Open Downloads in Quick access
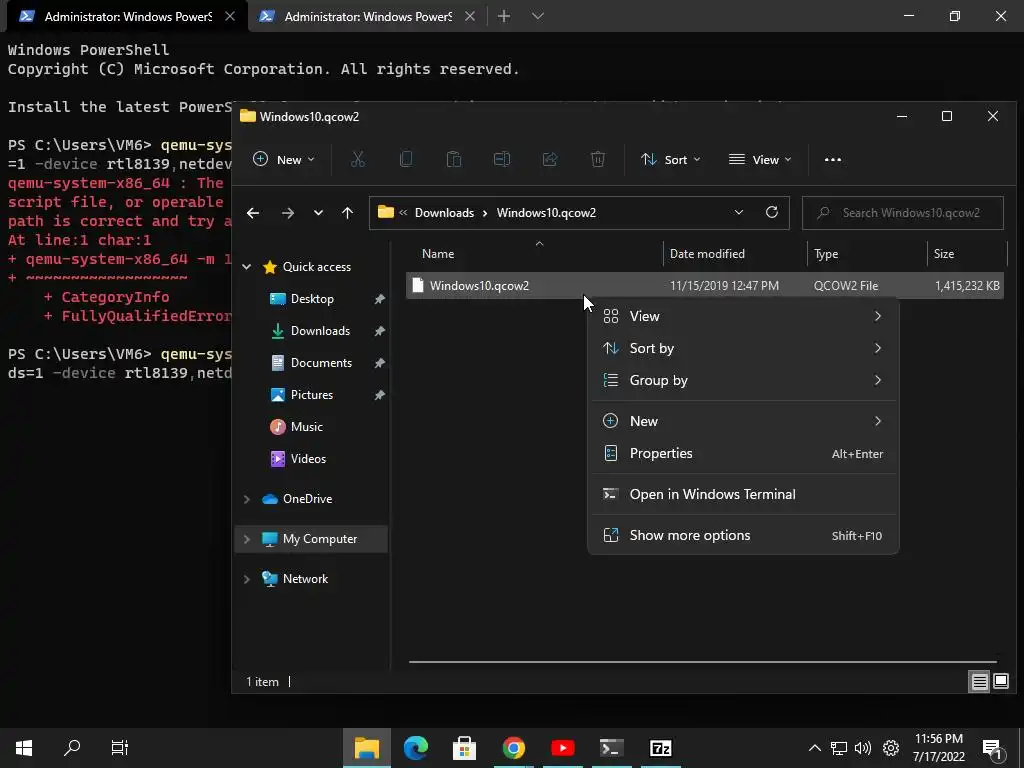Screen dimensions: 1024x768 tap(320, 331)
